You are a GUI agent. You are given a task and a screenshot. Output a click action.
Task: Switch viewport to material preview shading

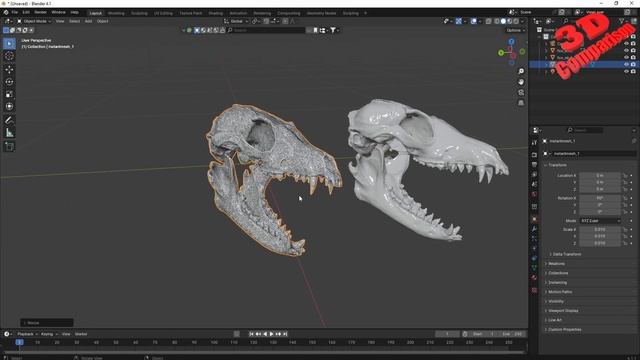click(x=510, y=21)
